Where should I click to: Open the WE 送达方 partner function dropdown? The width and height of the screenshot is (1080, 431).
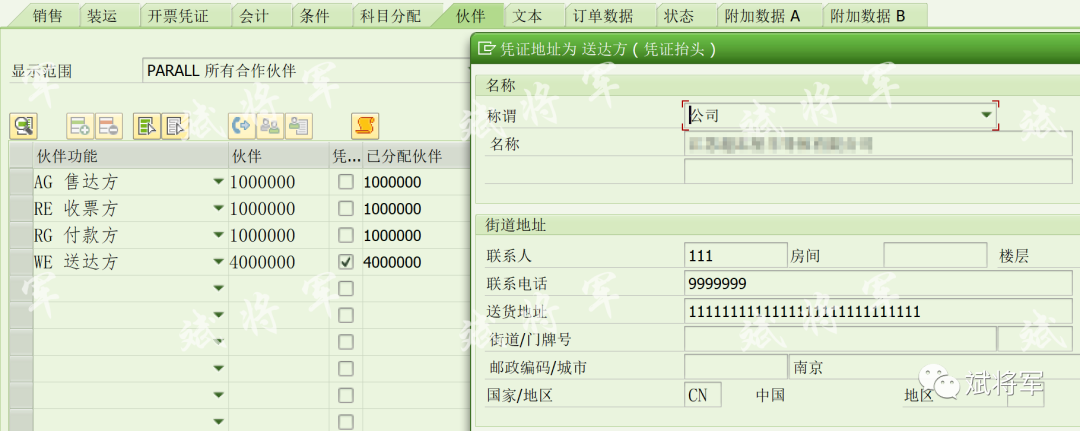click(218, 262)
